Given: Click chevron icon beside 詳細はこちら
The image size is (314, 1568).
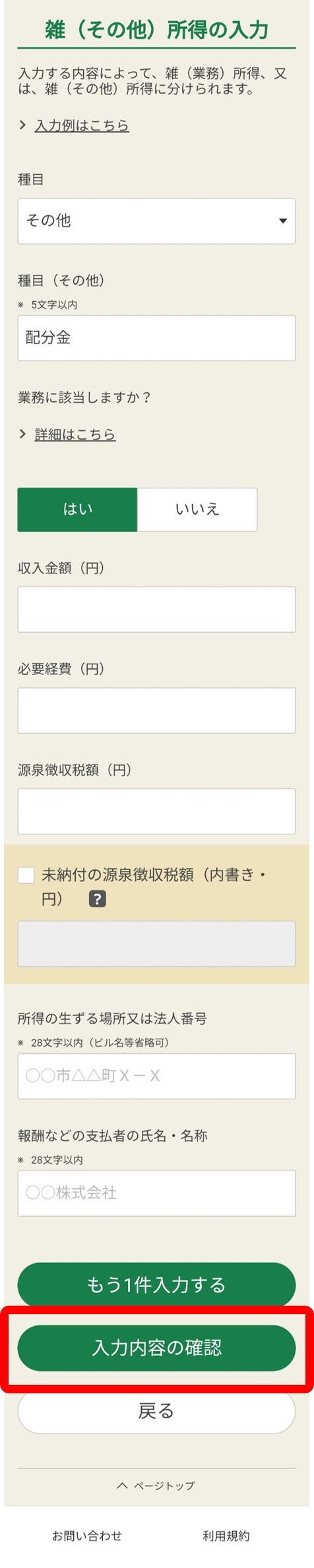Looking at the screenshot, I should pyautogui.click(x=22, y=434).
